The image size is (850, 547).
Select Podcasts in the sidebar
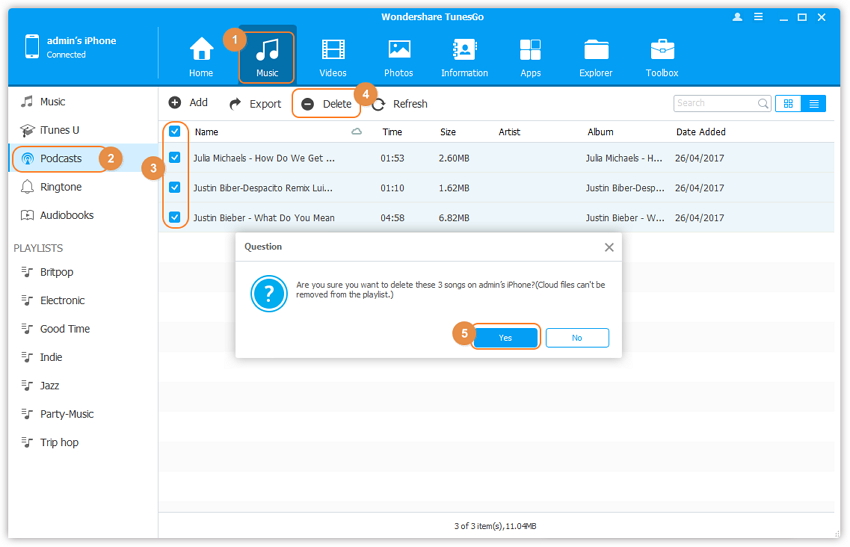(60, 158)
